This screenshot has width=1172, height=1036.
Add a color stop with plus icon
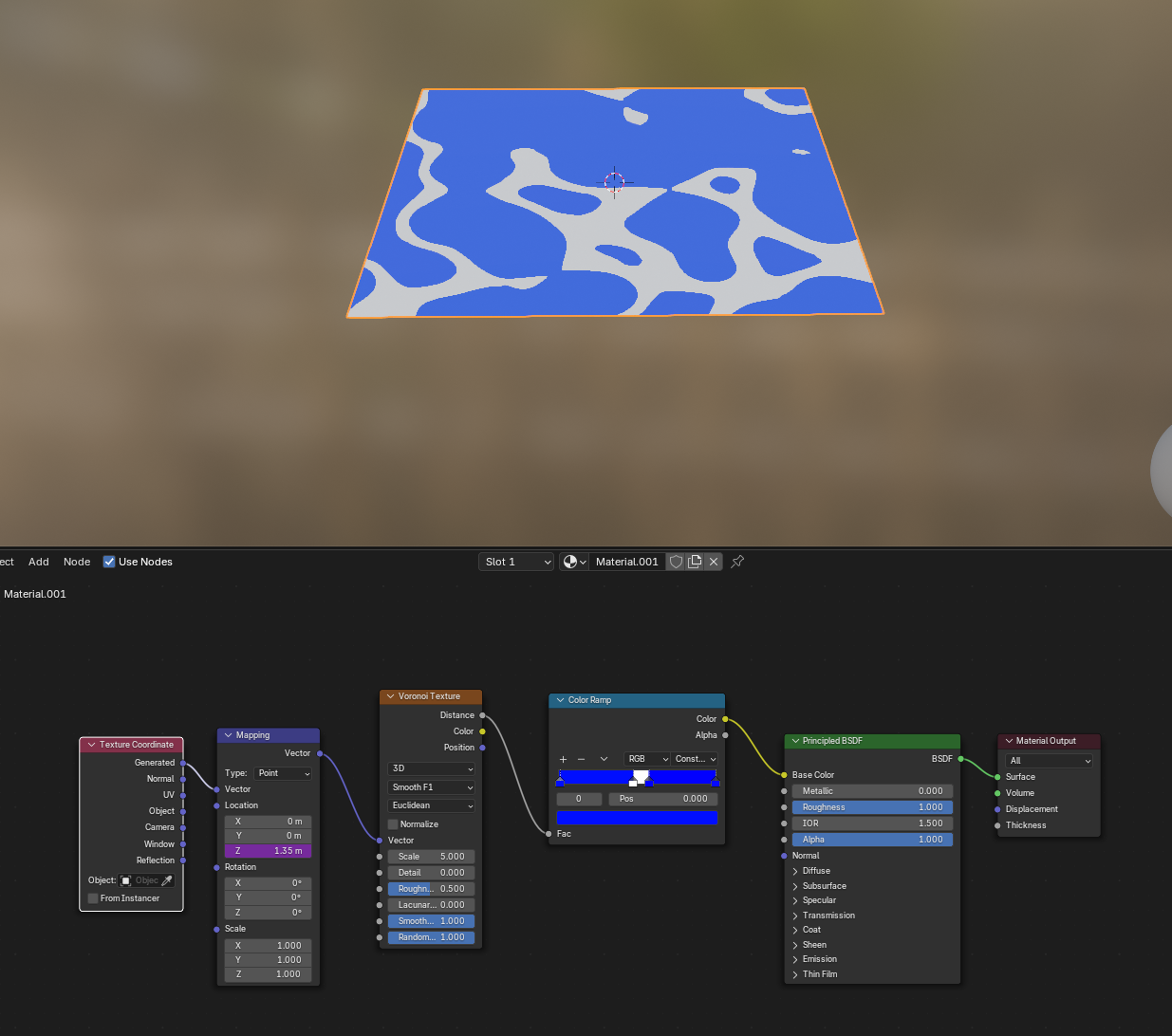point(563,759)
